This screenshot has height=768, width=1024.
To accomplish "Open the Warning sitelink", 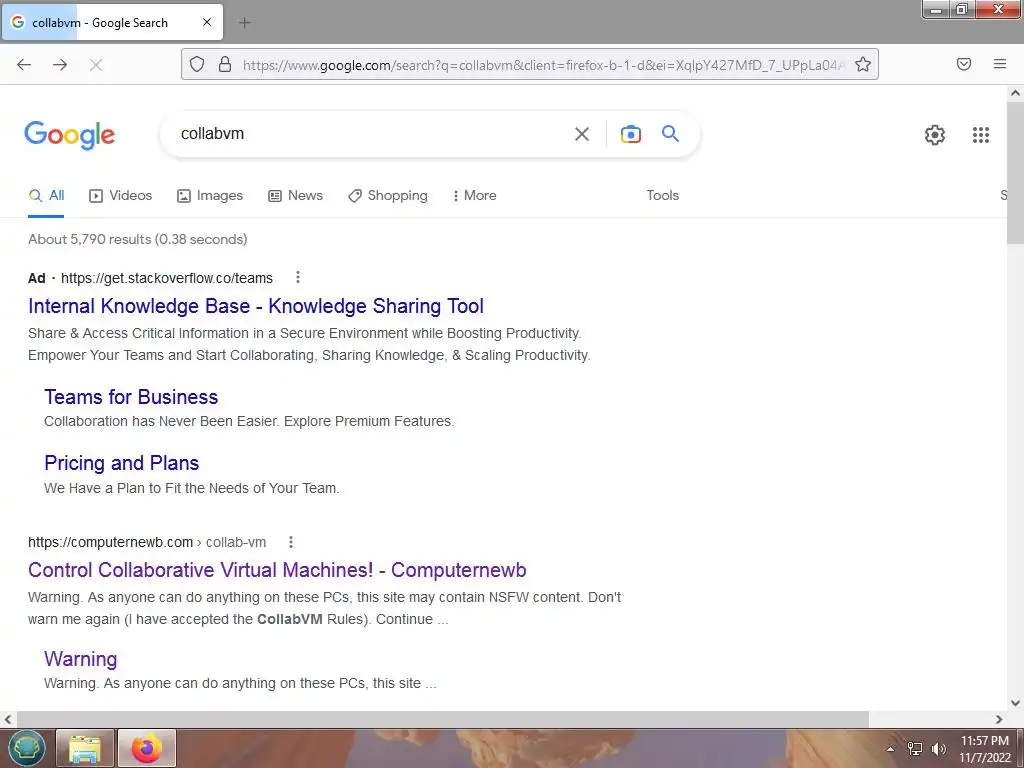I will [81, 659].
